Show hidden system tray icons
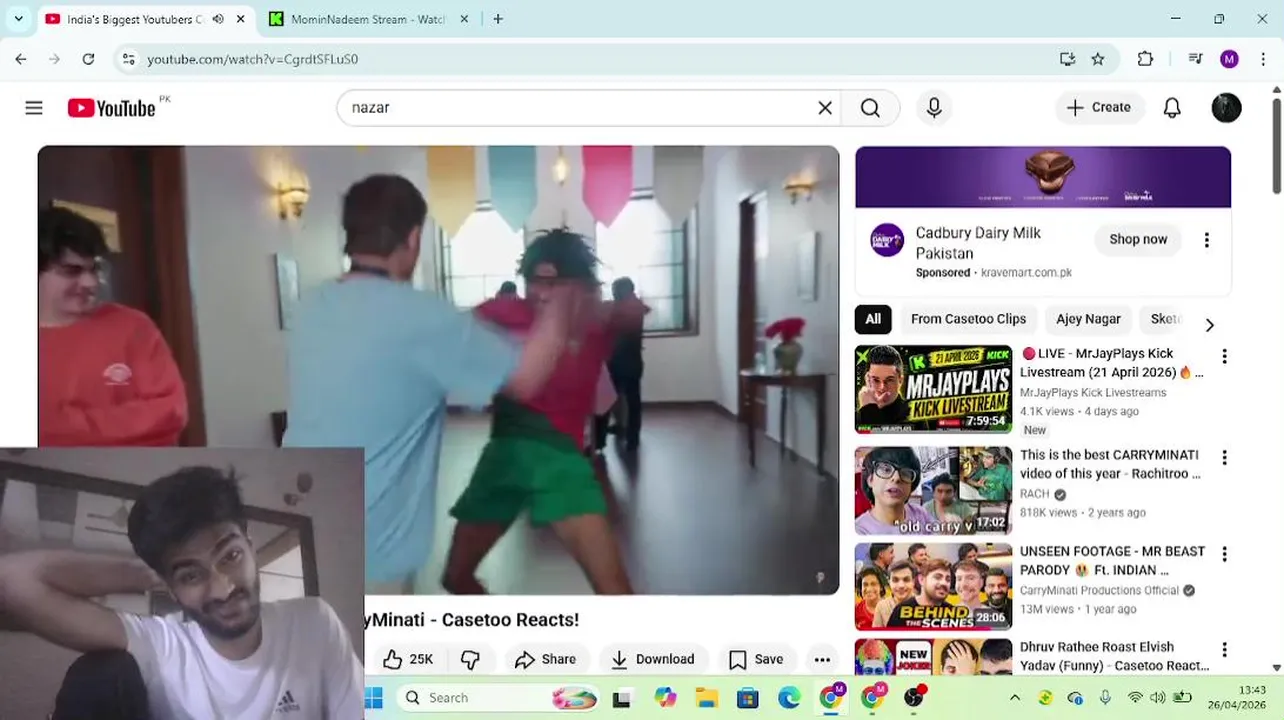The width and height of the screenshot is (1284, 720). pos(1015,698)
